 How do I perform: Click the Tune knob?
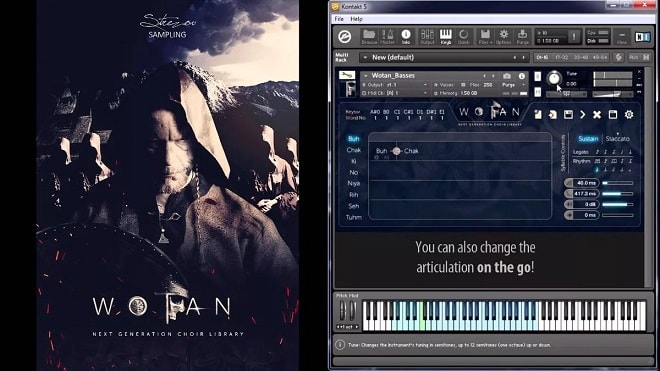(x=554, y=78)
